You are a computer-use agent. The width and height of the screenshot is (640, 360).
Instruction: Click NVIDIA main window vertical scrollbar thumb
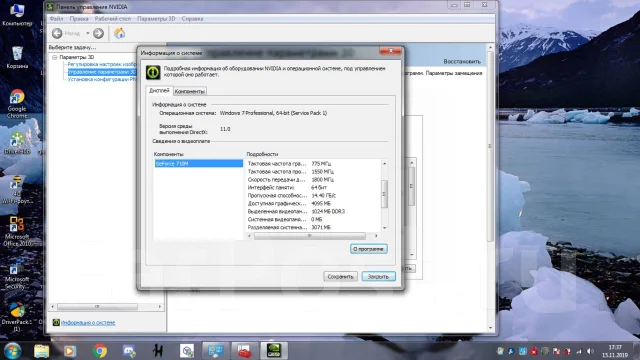[x=491, y=146]
